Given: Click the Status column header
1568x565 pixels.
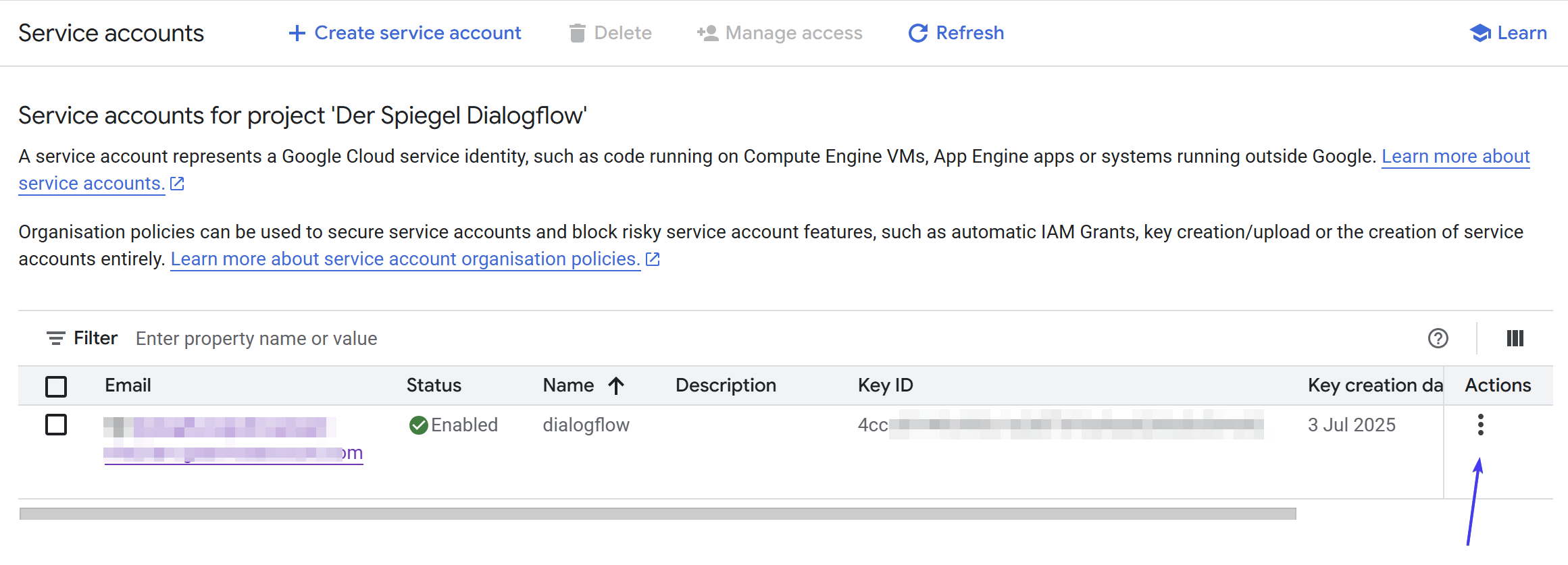Looking at the screenshot, I should pyautogui.click(x=434, y=385).
